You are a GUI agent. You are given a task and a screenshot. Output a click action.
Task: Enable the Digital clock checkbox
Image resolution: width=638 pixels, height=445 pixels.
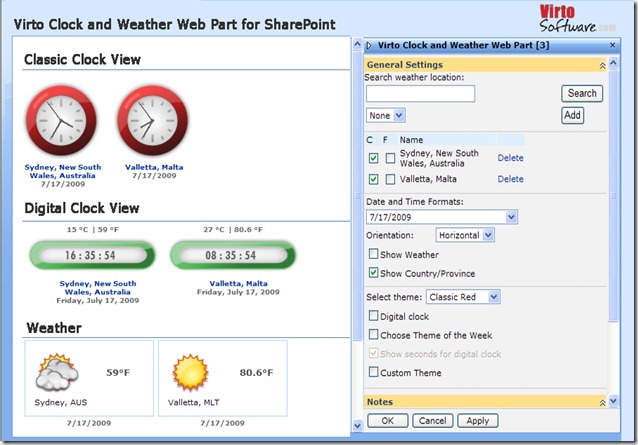pyautogui.click(x=373, y=316)
